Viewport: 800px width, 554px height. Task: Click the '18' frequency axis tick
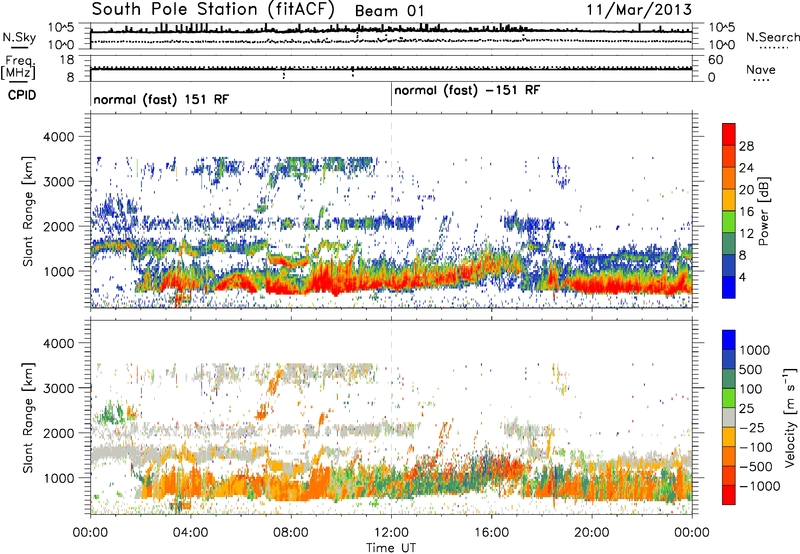(67, 60)
